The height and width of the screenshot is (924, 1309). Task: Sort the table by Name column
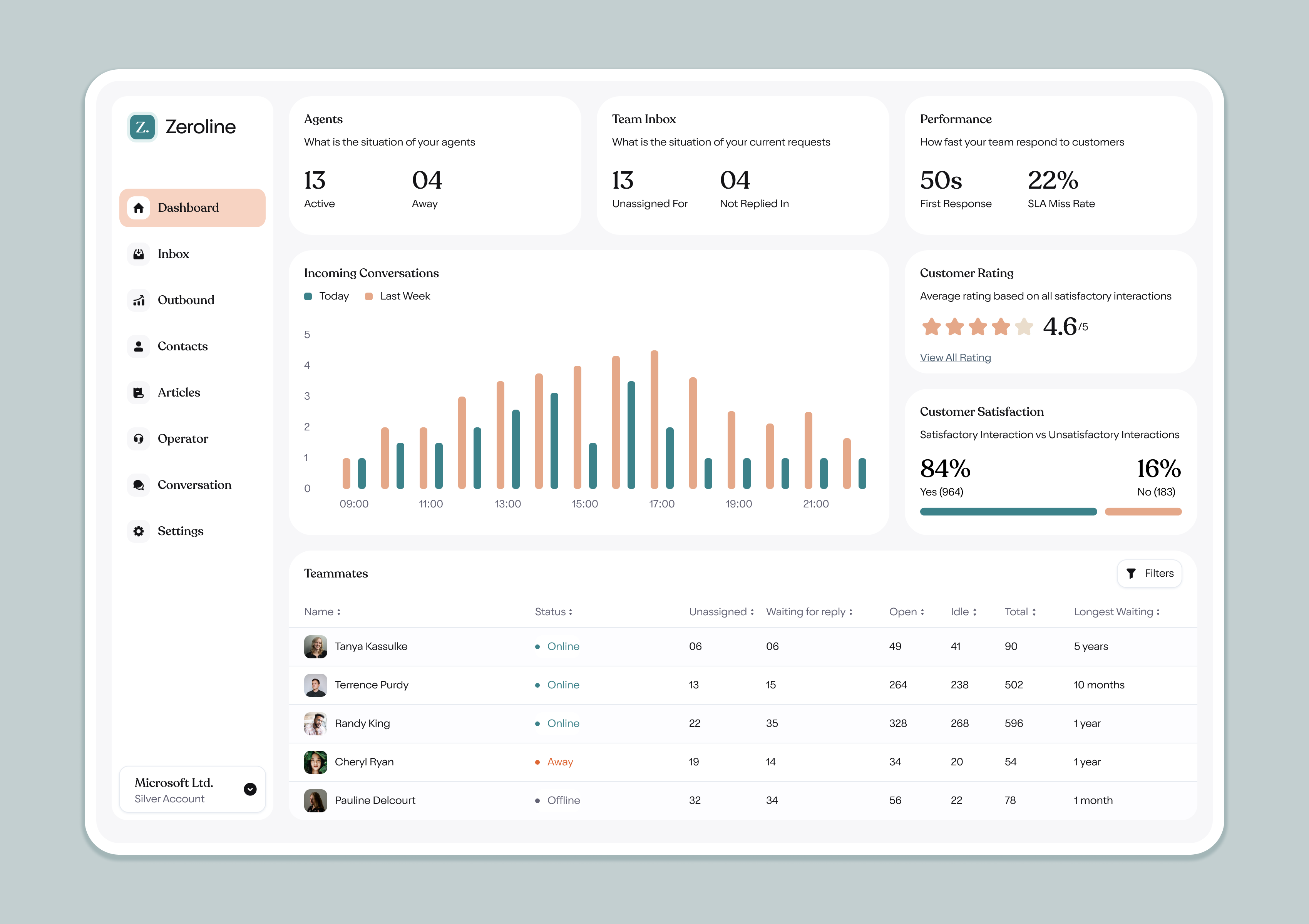322,612
